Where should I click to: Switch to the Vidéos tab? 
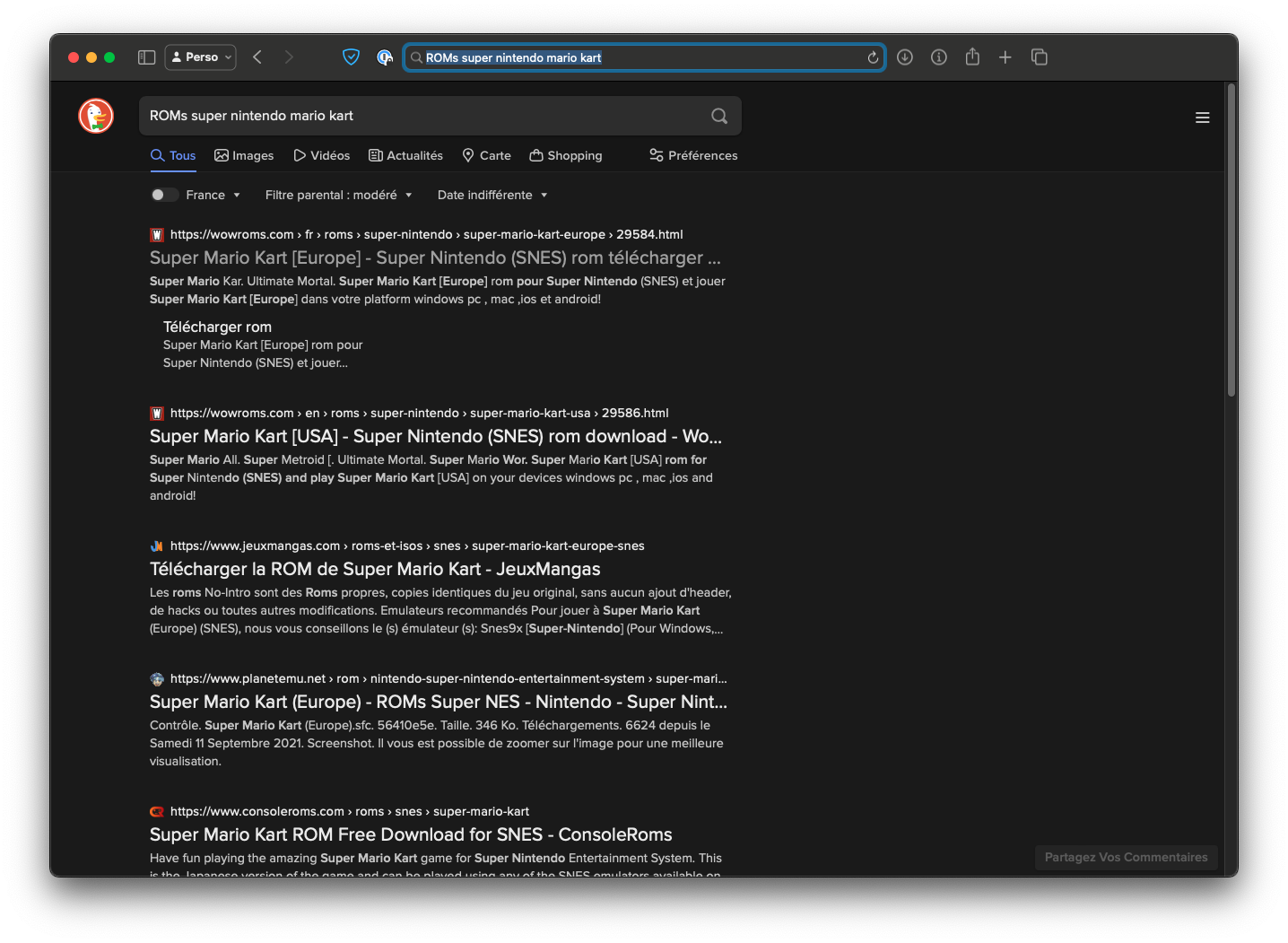321,155
